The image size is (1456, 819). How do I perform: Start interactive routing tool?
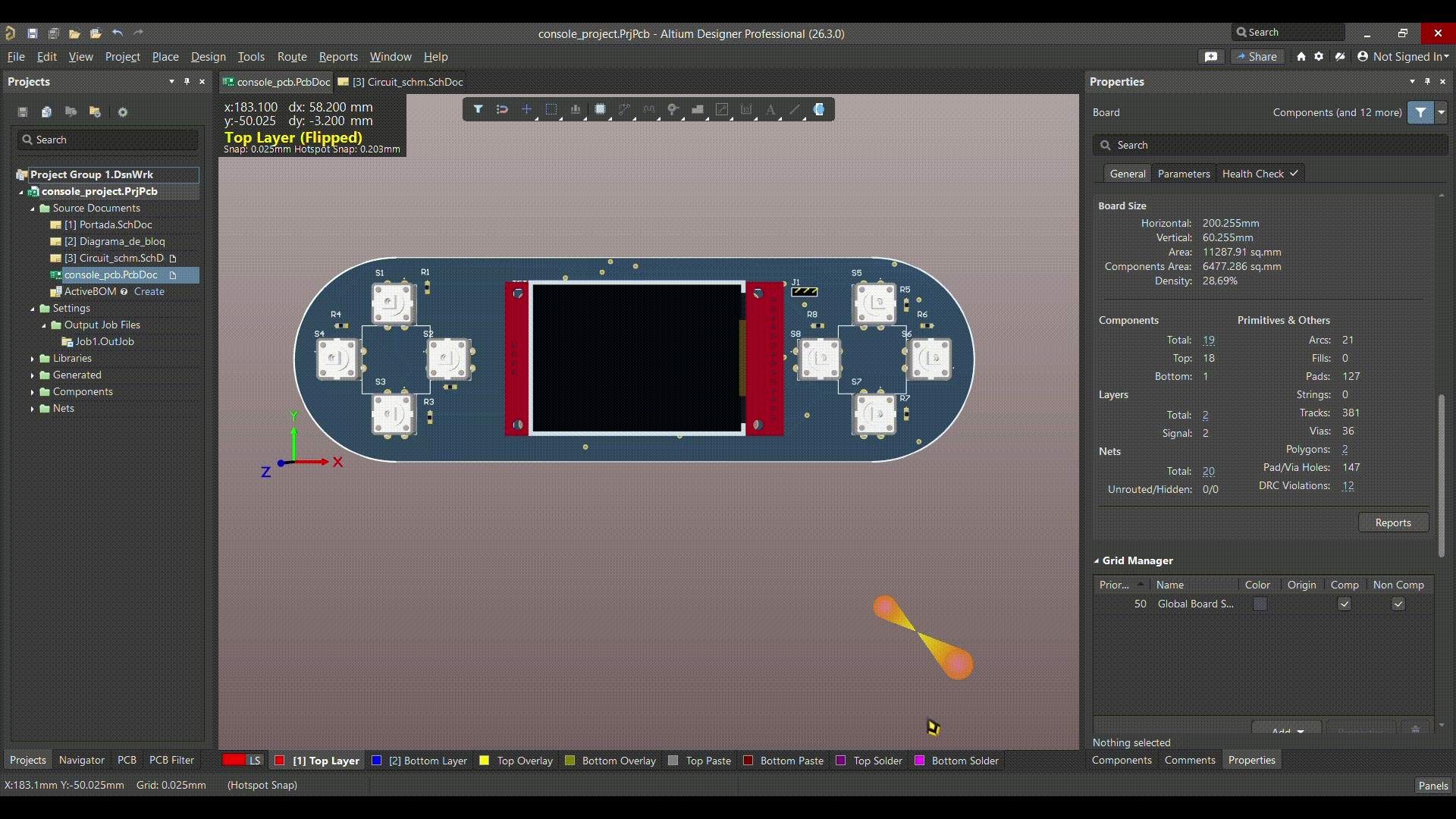(x=624, y=109)
